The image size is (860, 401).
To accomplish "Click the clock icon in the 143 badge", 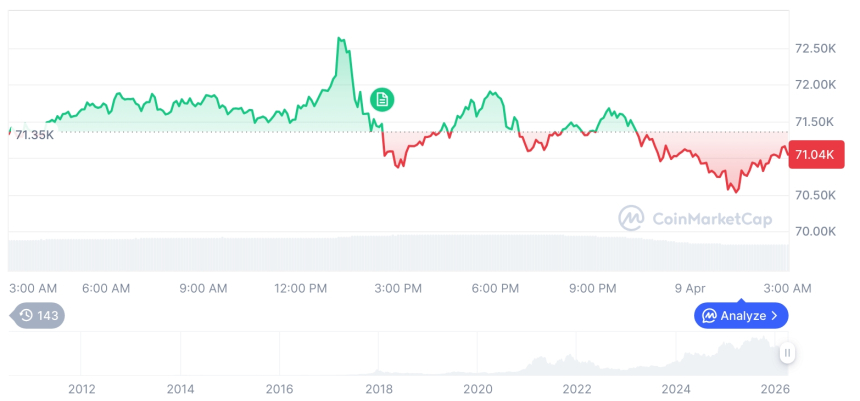I will 26,316.
